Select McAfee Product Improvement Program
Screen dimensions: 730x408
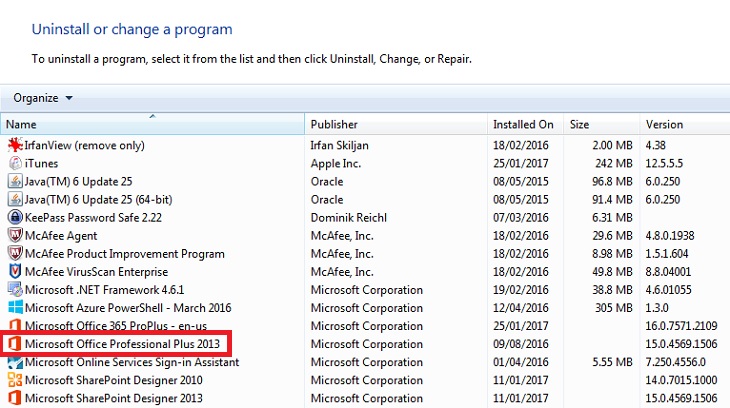pyautogui.click(x=125, y=254)
